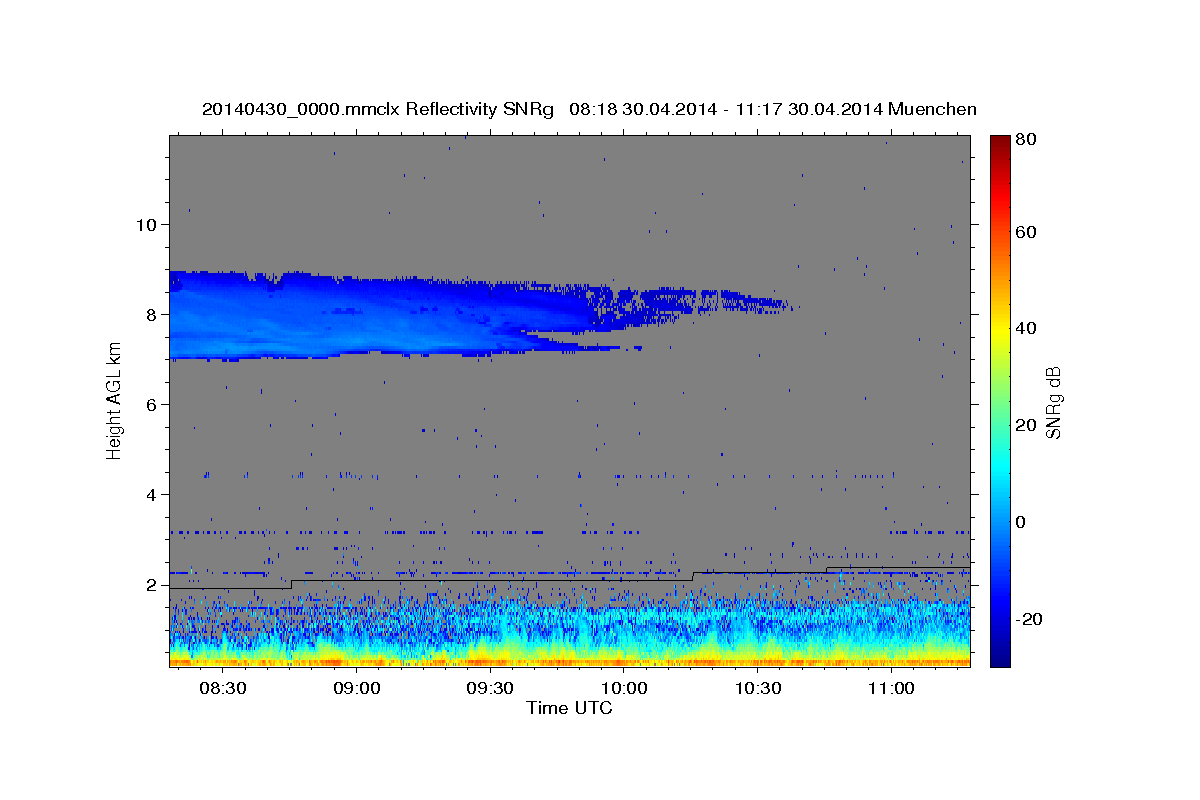
Task: Click the 'SNRg dB' colorbar label
Action: click(1053, 401)
